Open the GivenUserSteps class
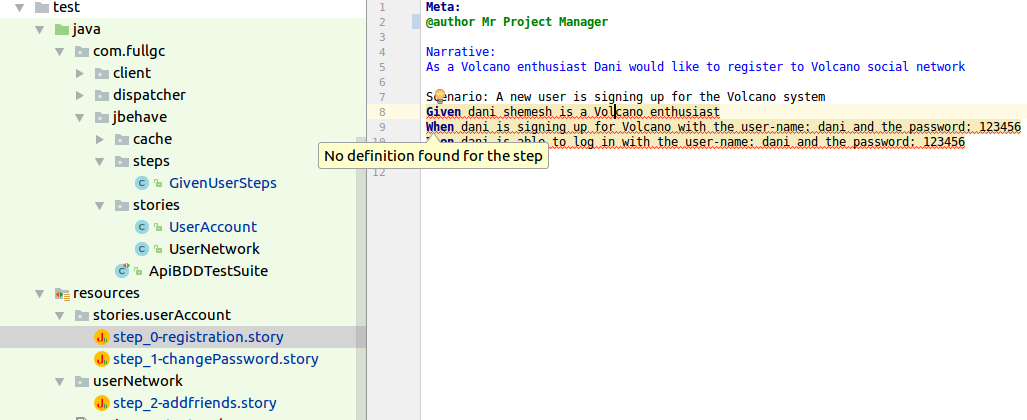The image size is (1027, 420). 222,183
